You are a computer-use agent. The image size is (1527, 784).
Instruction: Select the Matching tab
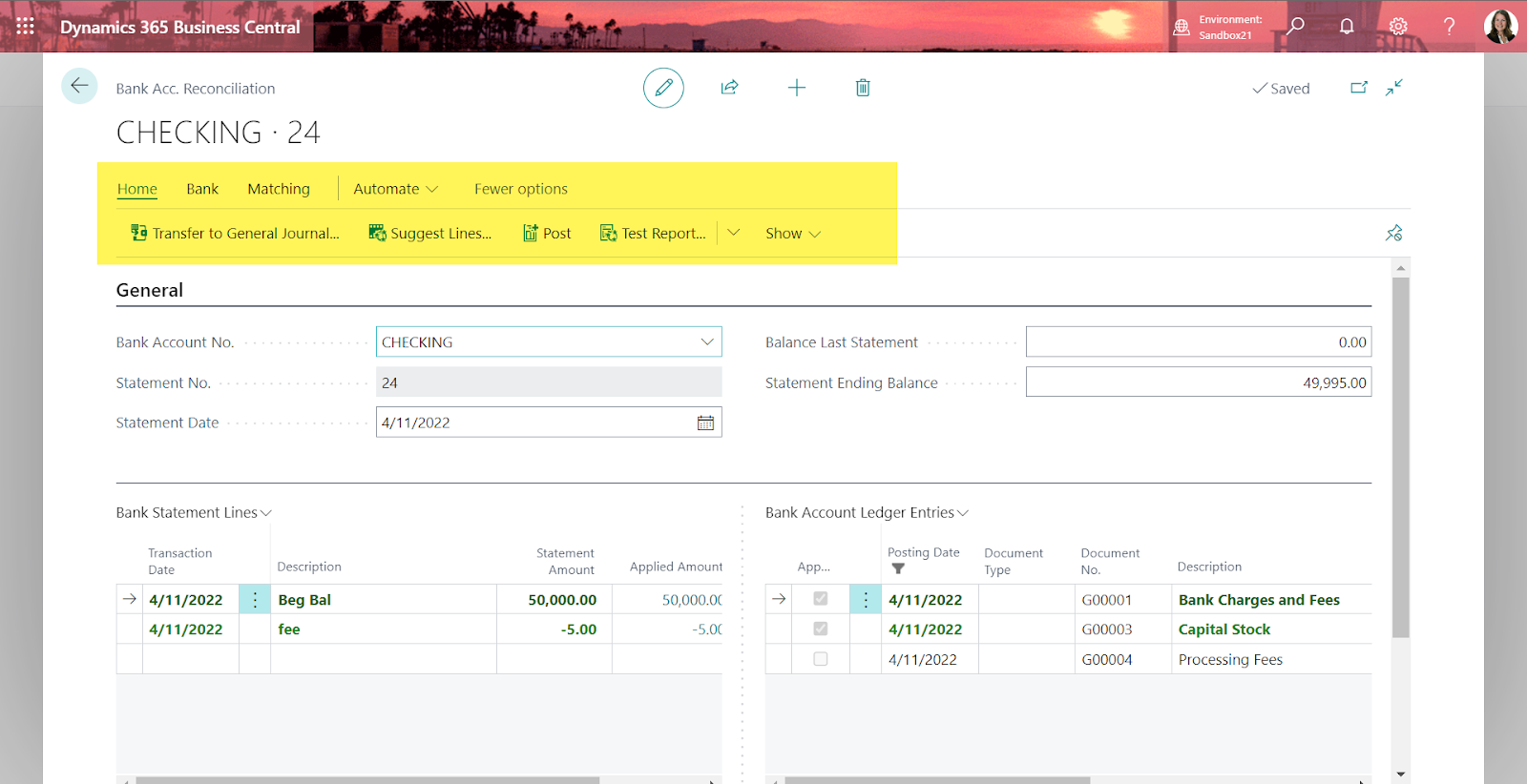(x=279, y=189)
